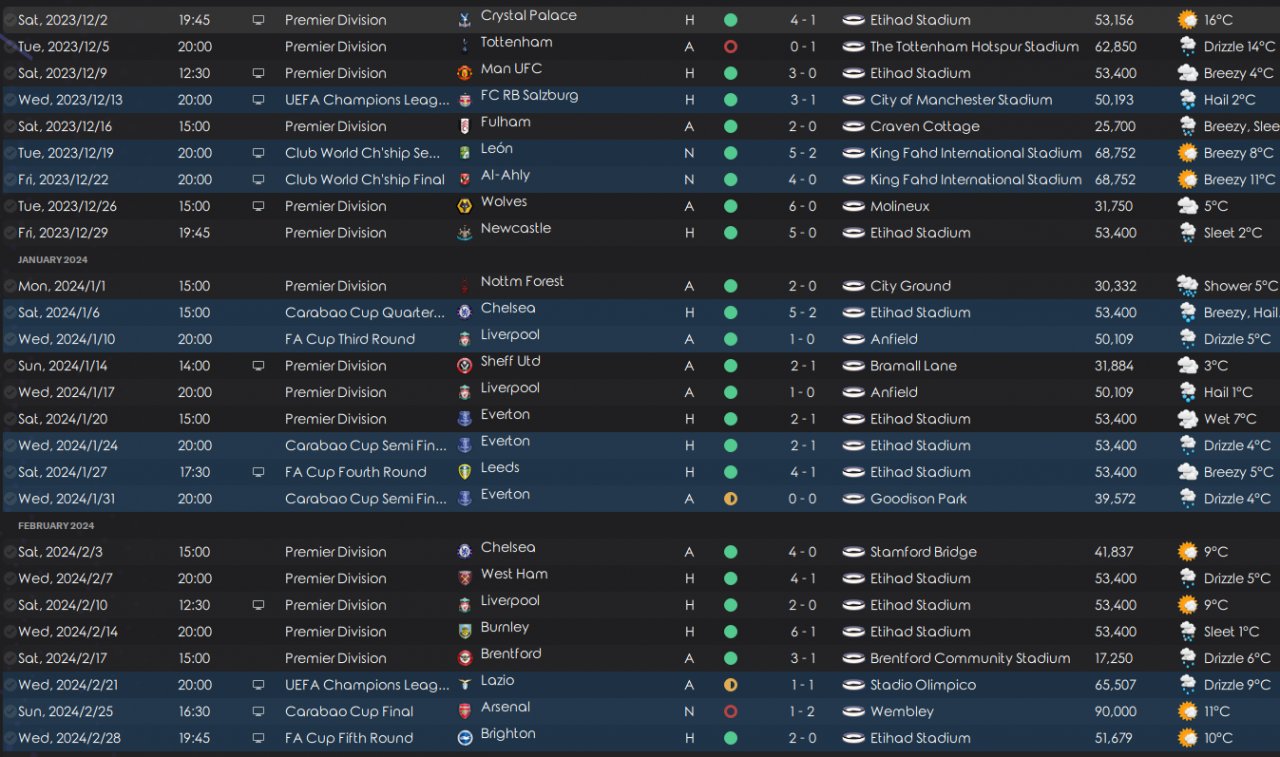Click the JANUARY 2024 month header

53,260
